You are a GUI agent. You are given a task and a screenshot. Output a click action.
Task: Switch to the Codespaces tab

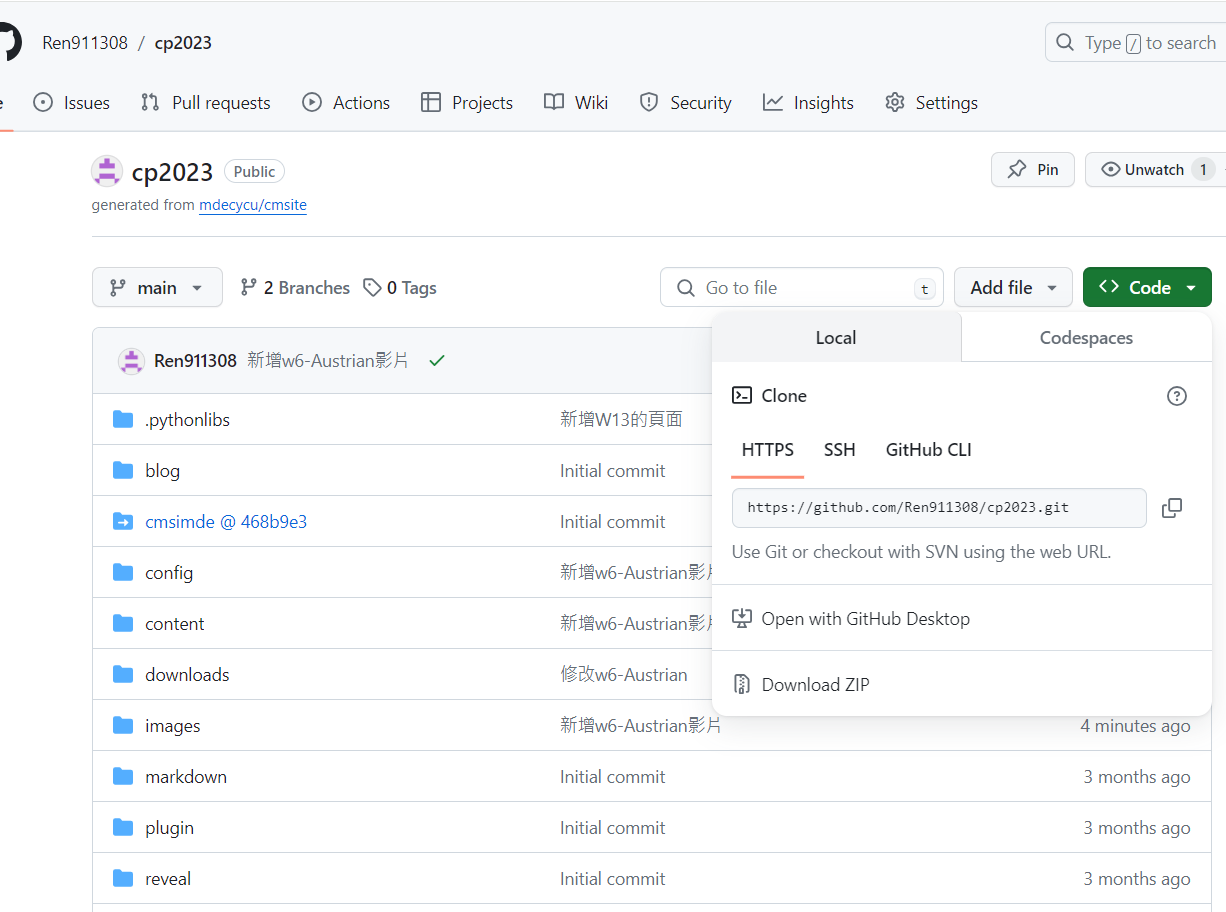point(1086,338)
